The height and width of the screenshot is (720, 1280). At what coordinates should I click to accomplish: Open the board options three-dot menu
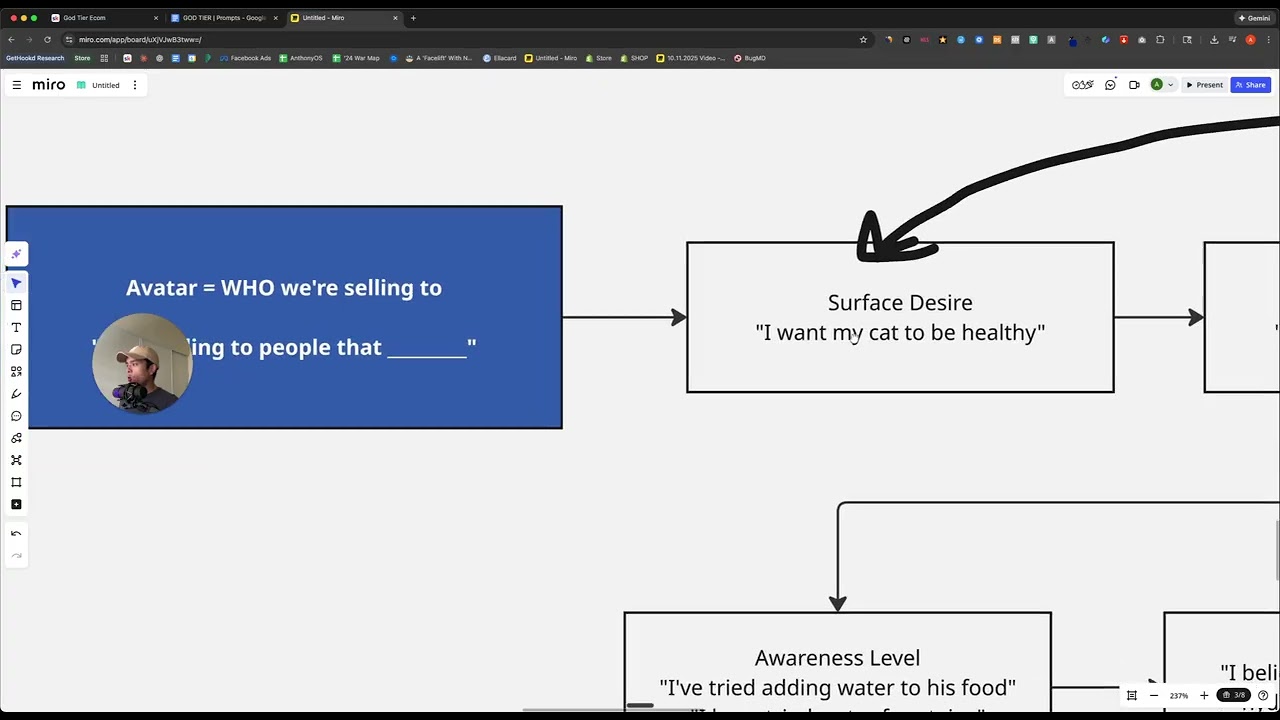click(x=135, y=85)
